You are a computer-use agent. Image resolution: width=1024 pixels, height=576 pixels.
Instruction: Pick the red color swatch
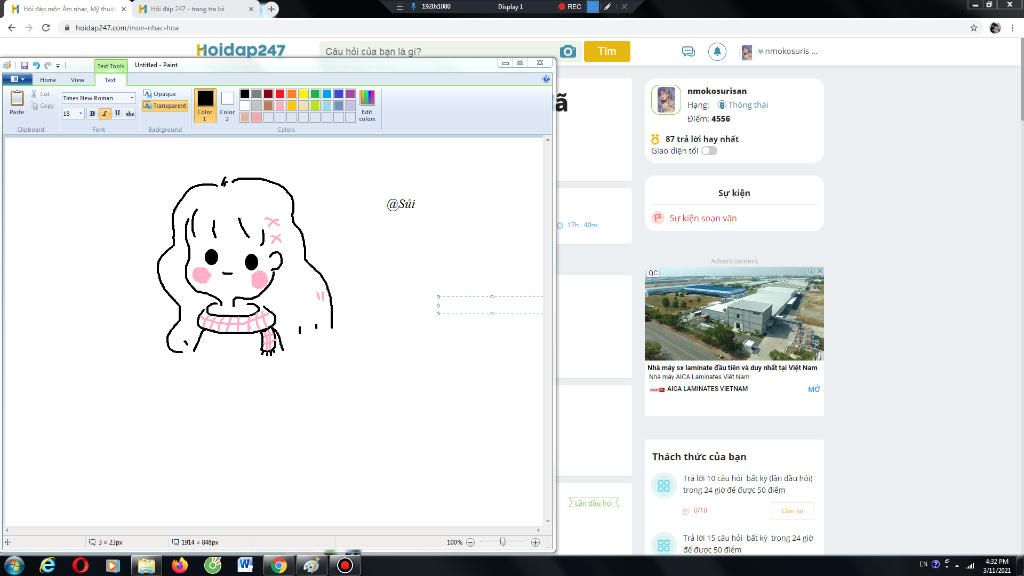(x=280, y=94)
